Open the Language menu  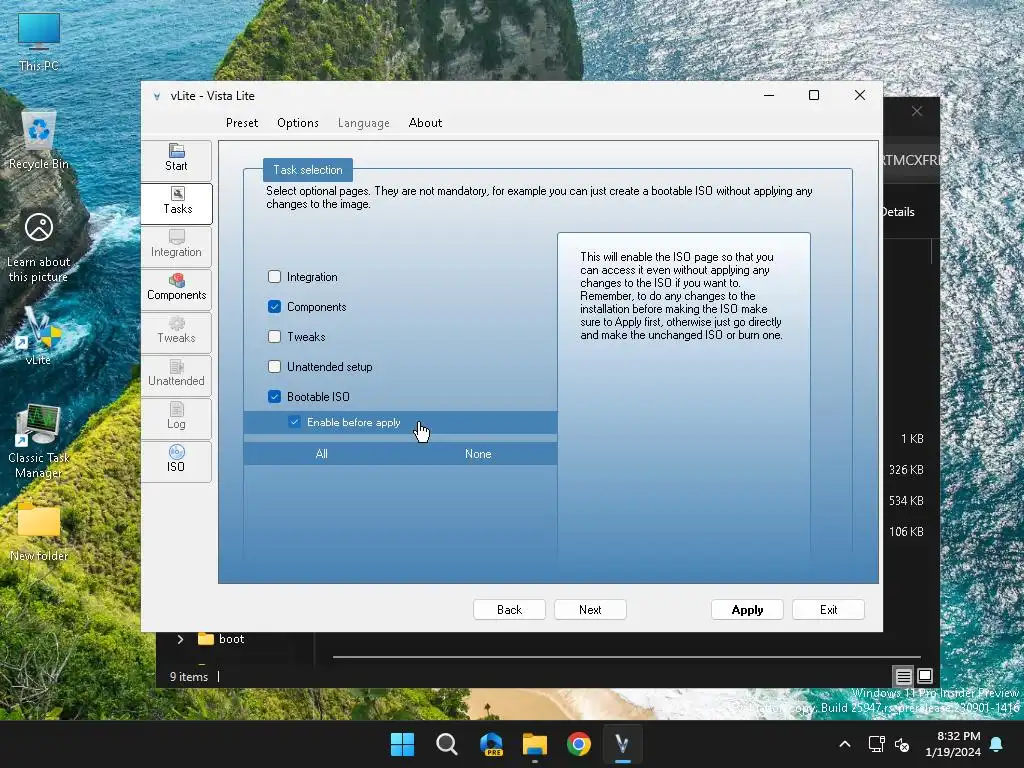point(364,123)
